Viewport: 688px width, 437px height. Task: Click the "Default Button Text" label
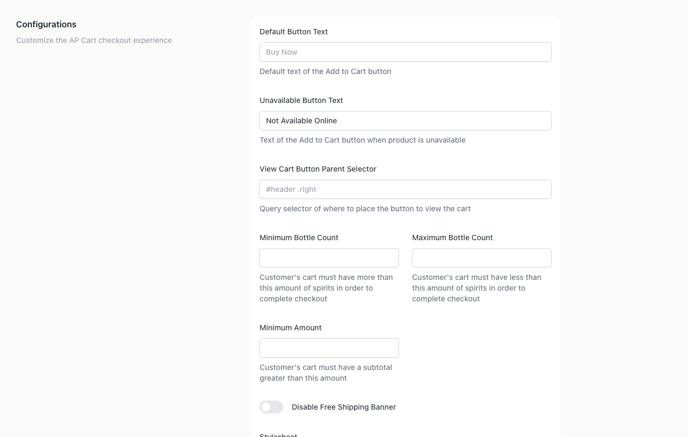click(x=293, y=32)
